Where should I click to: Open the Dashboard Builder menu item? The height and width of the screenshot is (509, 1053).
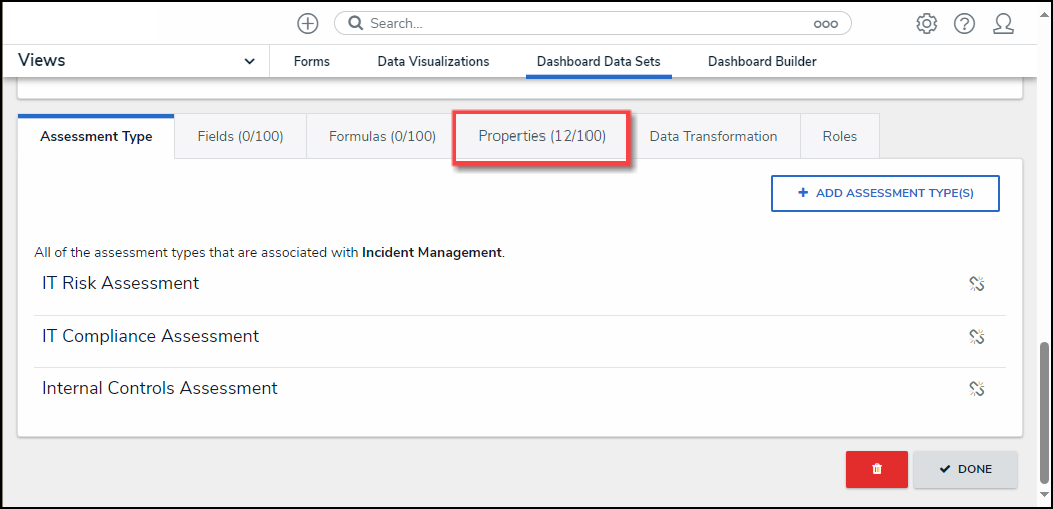coord(762,61)
